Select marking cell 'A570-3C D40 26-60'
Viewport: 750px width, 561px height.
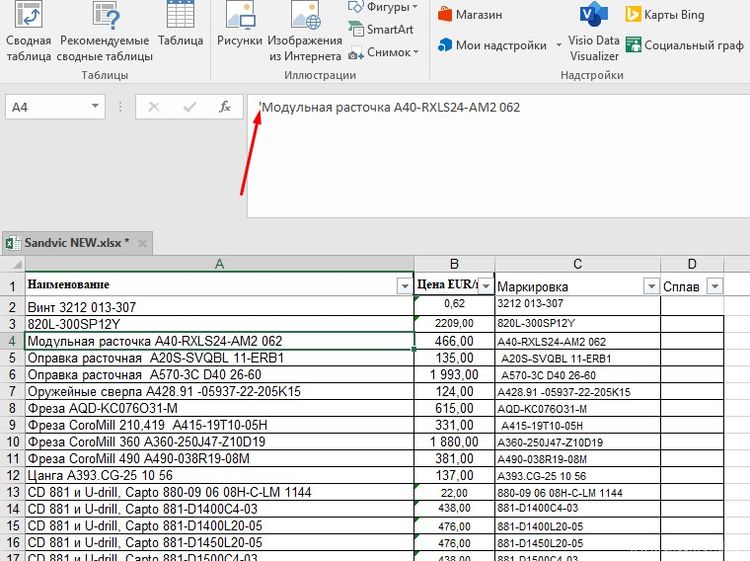[x=577, y=374]
